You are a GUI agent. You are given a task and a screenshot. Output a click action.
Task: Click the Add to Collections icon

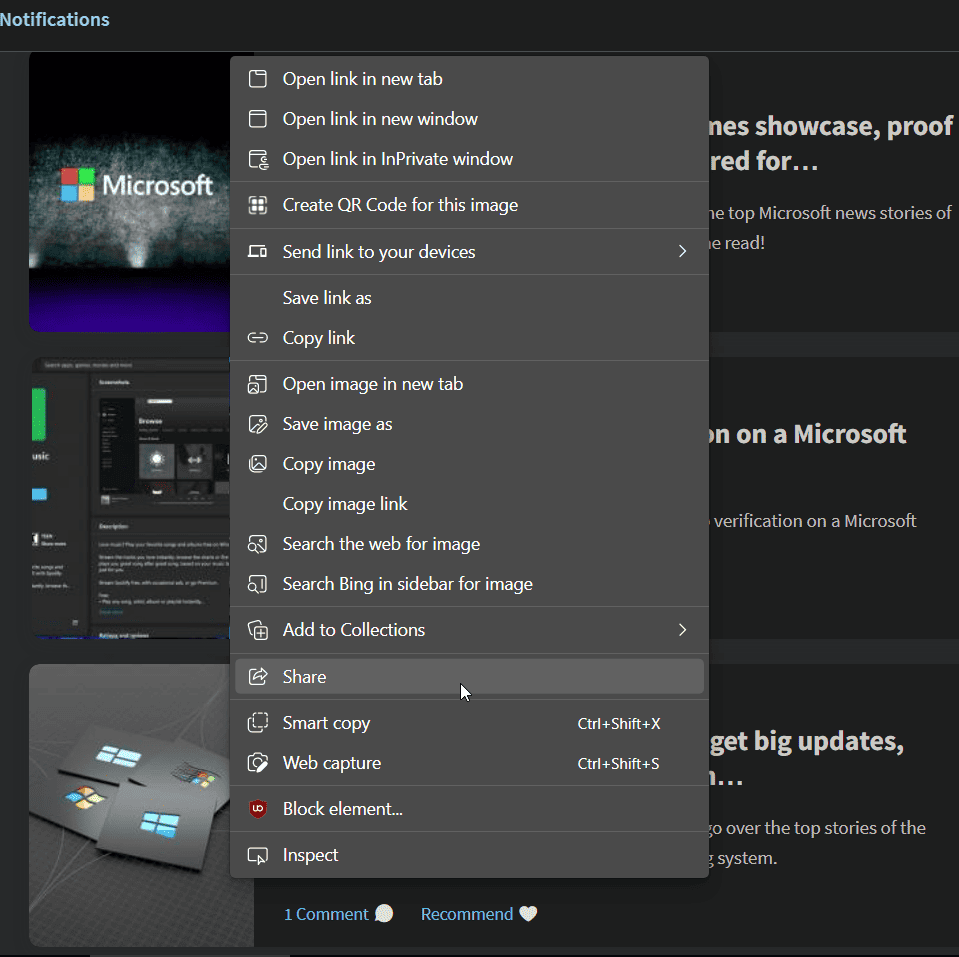[257, 630]
